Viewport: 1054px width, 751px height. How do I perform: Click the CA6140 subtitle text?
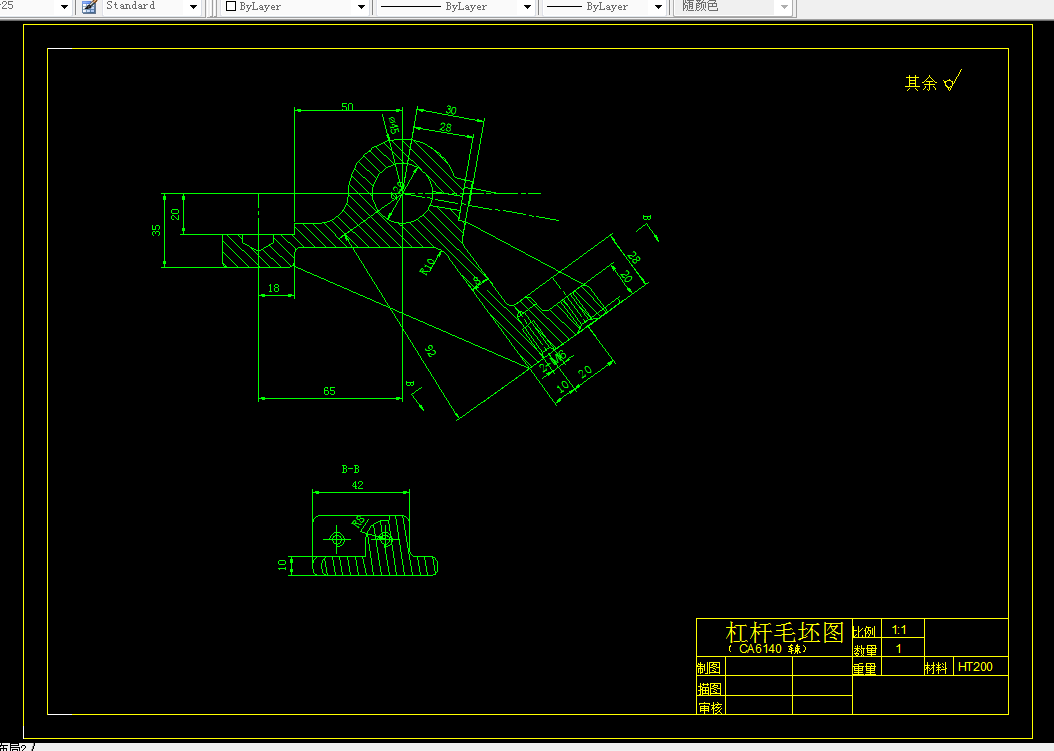[x=767, y=649]
